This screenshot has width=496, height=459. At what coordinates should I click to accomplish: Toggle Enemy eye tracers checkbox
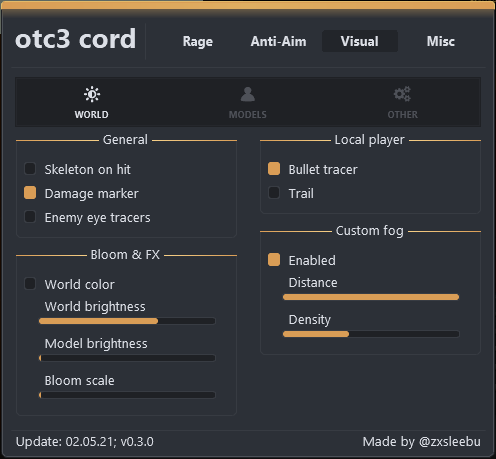[x=30, y=217]
